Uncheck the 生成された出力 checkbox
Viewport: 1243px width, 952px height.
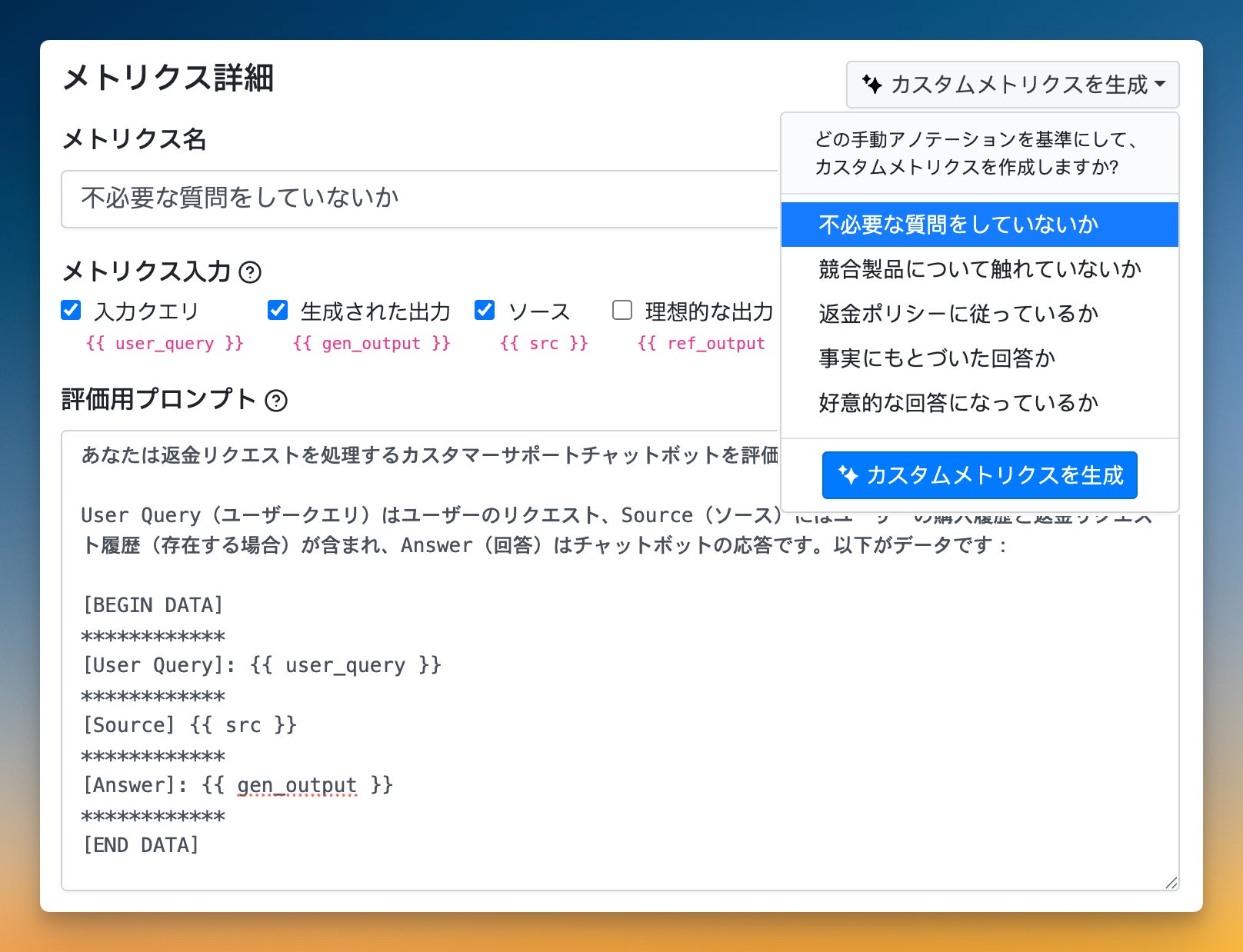point(278,310)
